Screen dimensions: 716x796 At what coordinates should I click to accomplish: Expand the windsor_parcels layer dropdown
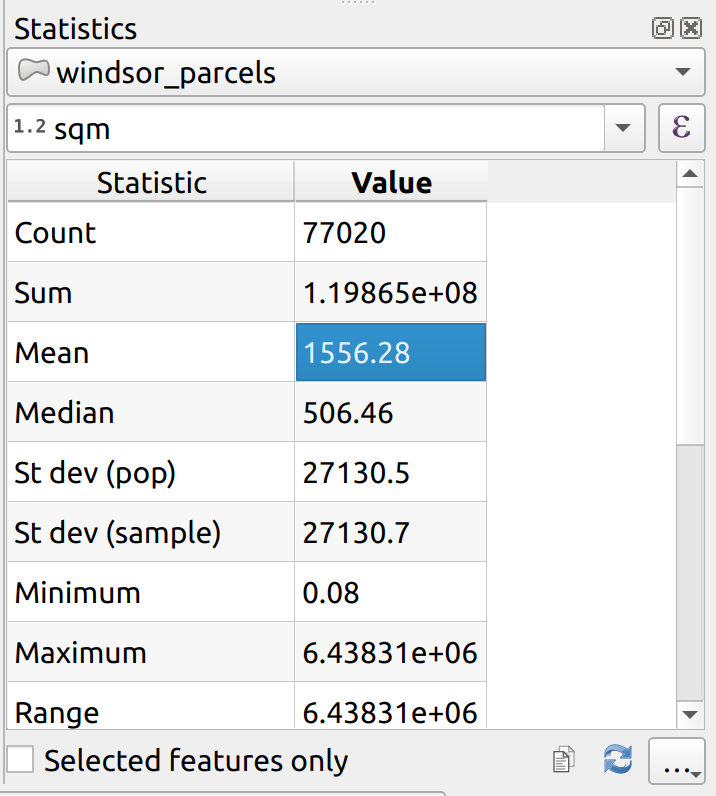tap(683, 73)
